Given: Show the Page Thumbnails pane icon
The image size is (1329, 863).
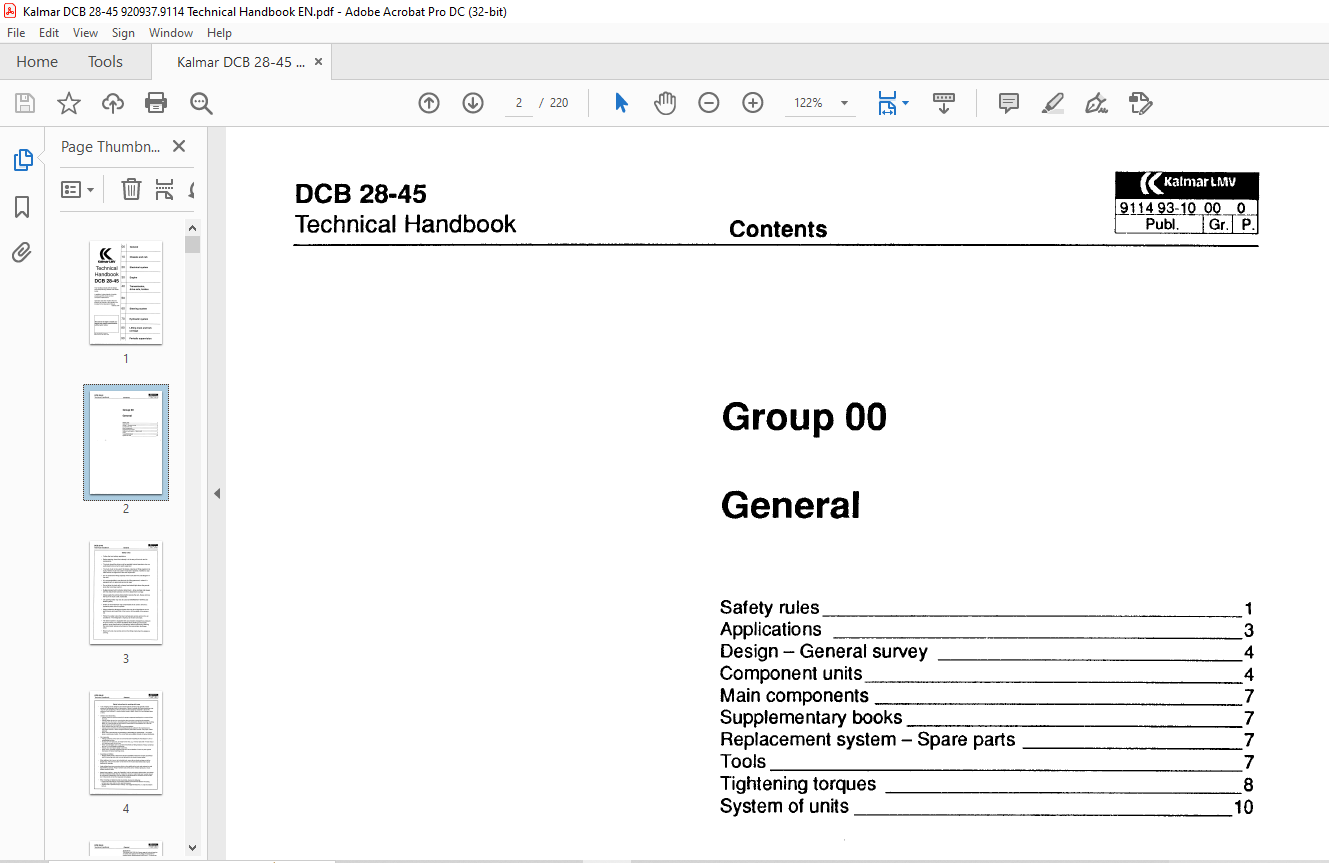Looking at the screenshot, I should [22, 160].
